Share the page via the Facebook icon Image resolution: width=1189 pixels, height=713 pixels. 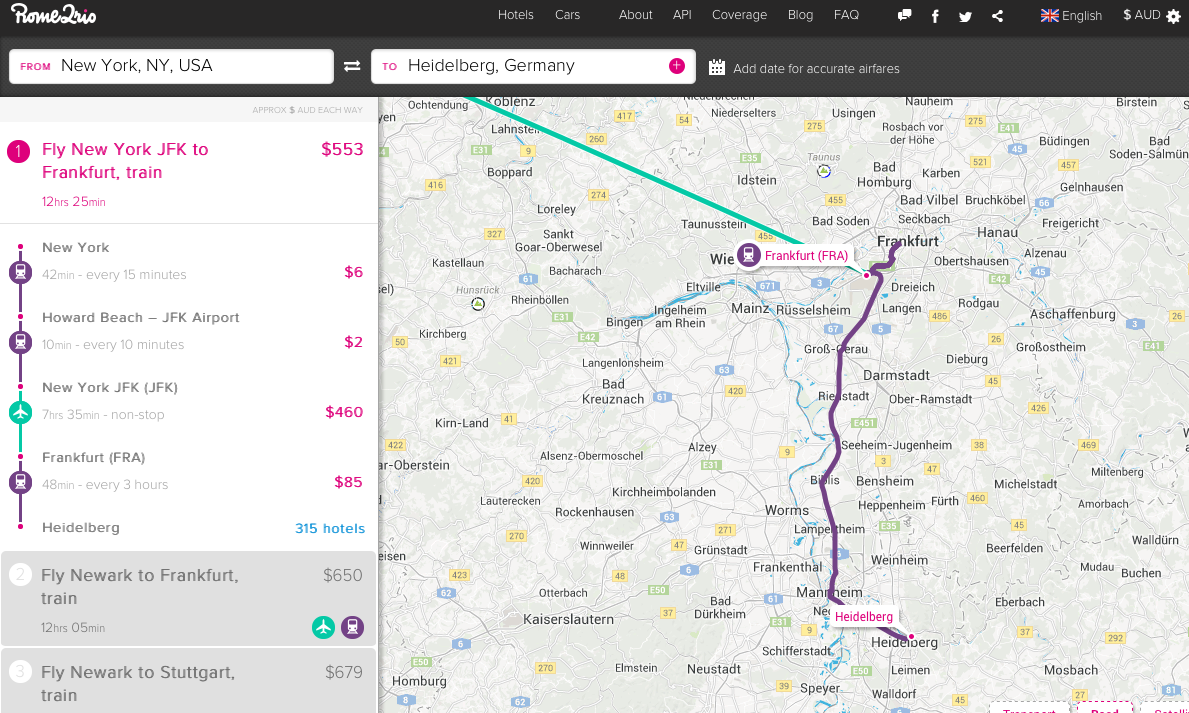[935, 16]
